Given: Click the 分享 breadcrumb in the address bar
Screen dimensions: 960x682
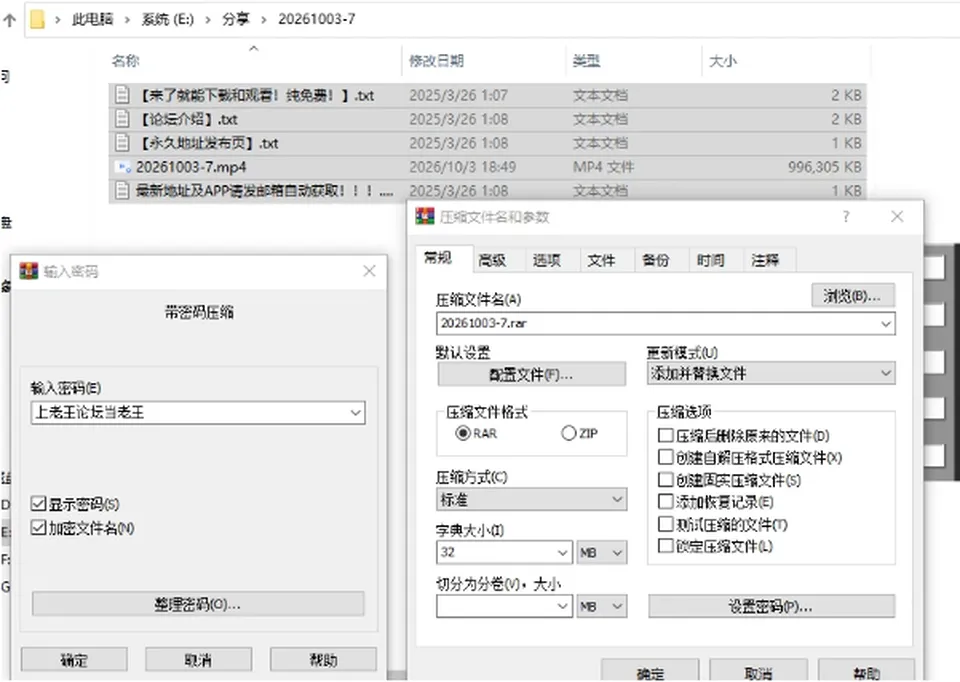Looking at the screenshot, I should (x=236, y=19).
